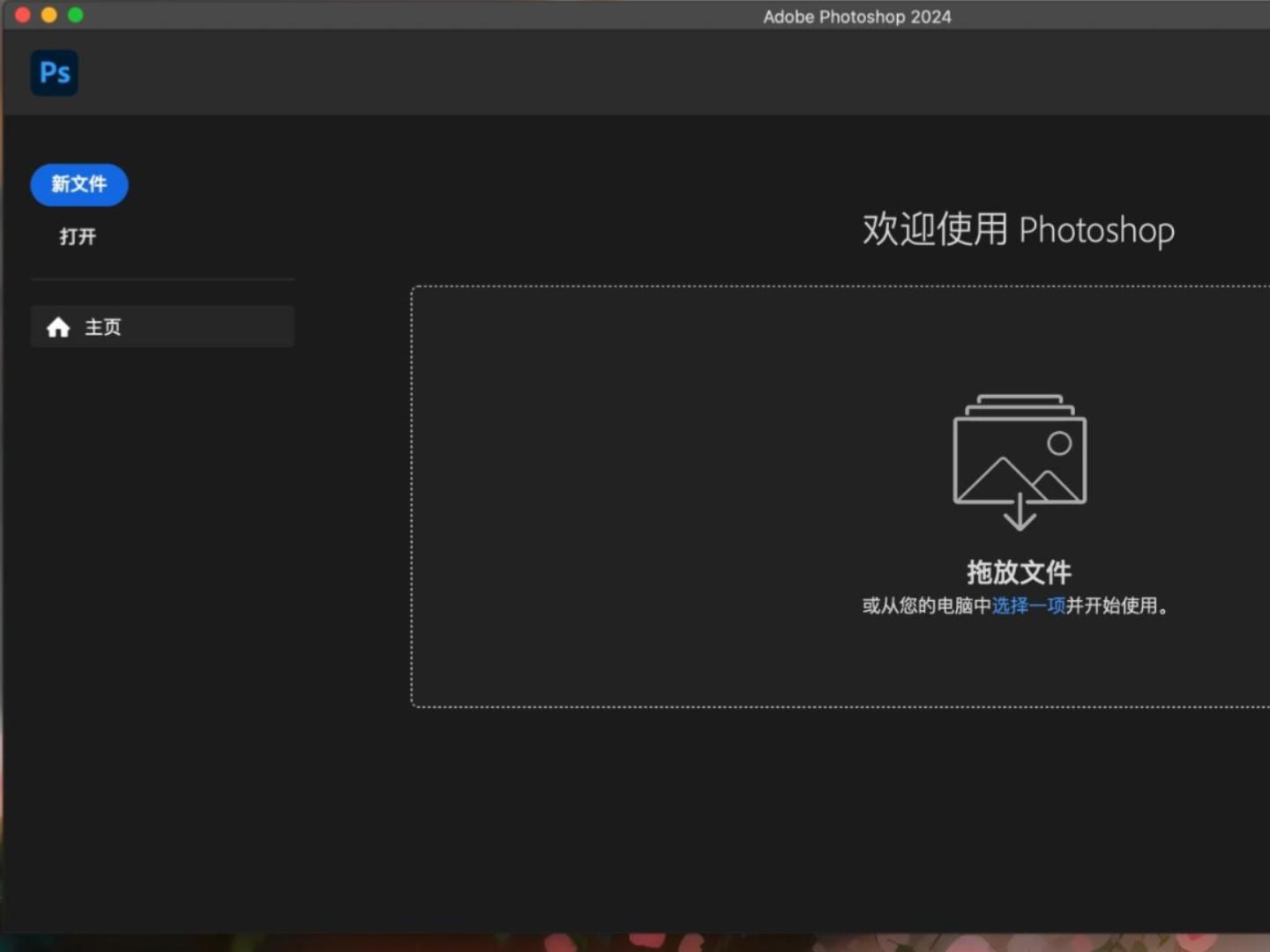This screenshot has width=1270, height=952.
Task: Click the blue 新文件 pill icon button
Action: tap(78, 185)
